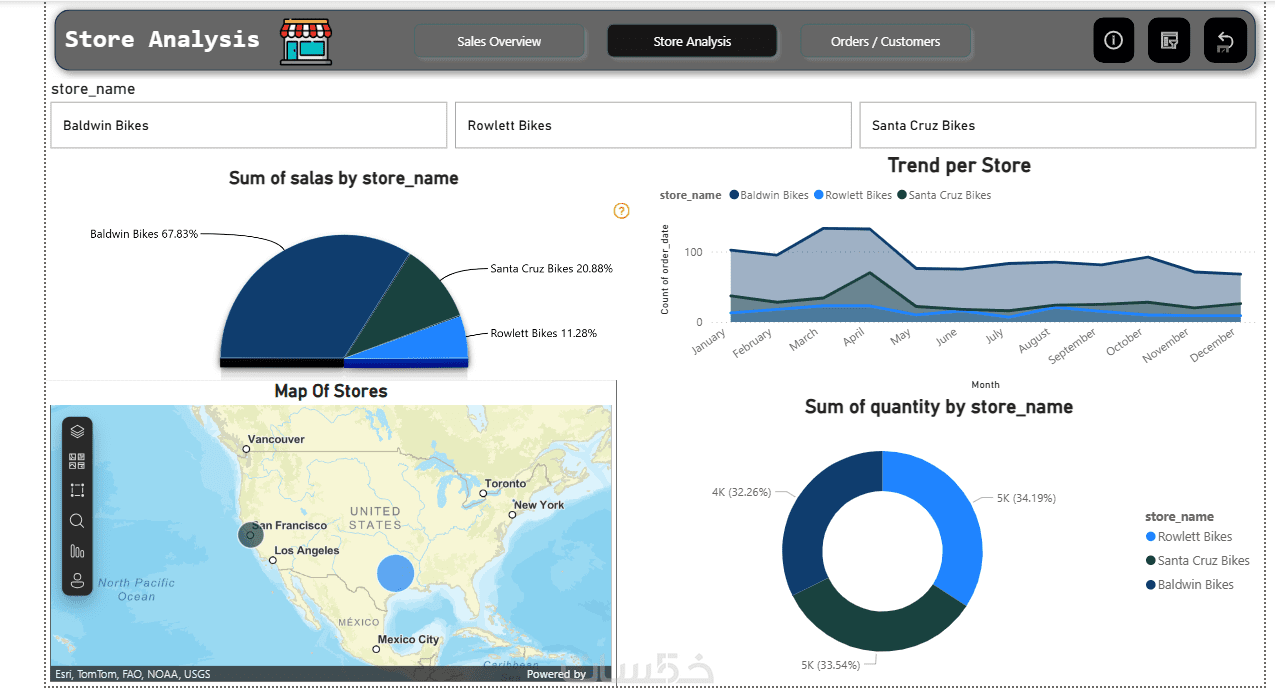1275x698 pixels.
Task: Click the filter pane icon button
Action: coord(1169,41)
